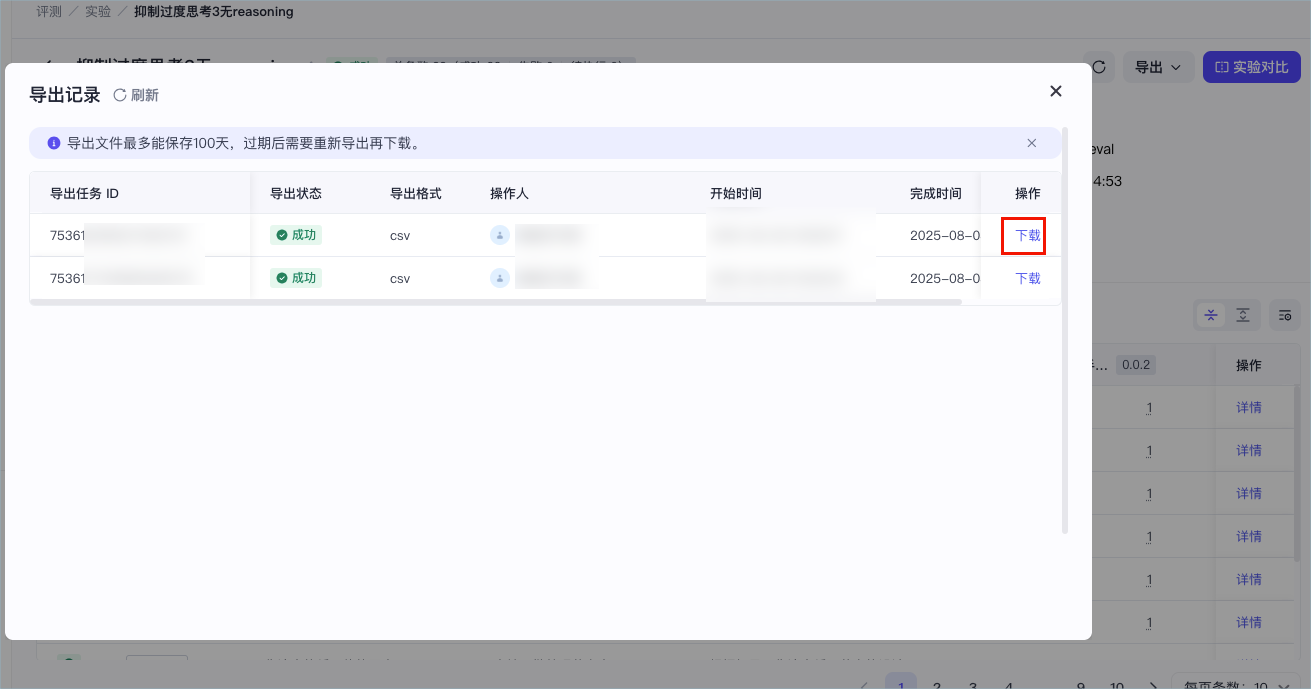Open the 导出 dropdown menu
This screenshot has width=1311, height=689.
click(1158, 67)
